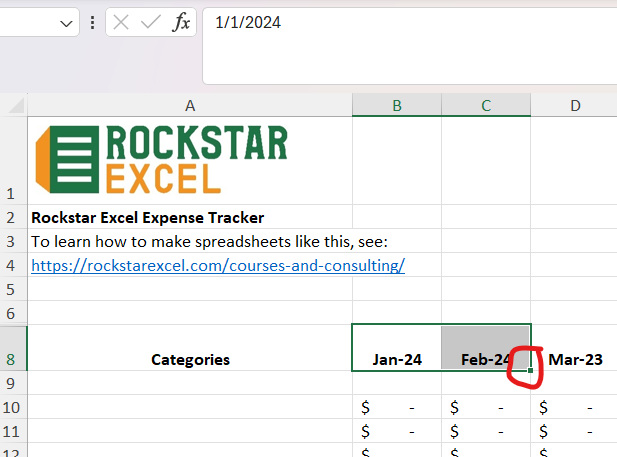Select column A header
The image size is (617, 457).
[190, 106]
